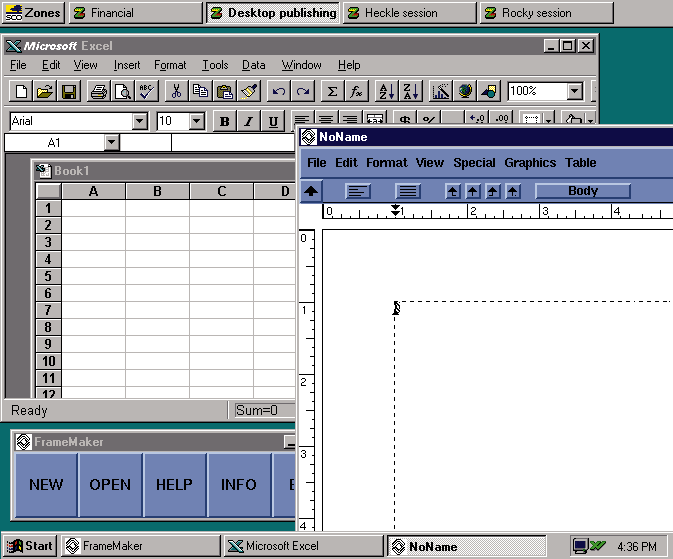Image resolution: width=673 pixels, height=559 pixels.
Task: Open the Graphics menu in NoName window
Action: 530,163
